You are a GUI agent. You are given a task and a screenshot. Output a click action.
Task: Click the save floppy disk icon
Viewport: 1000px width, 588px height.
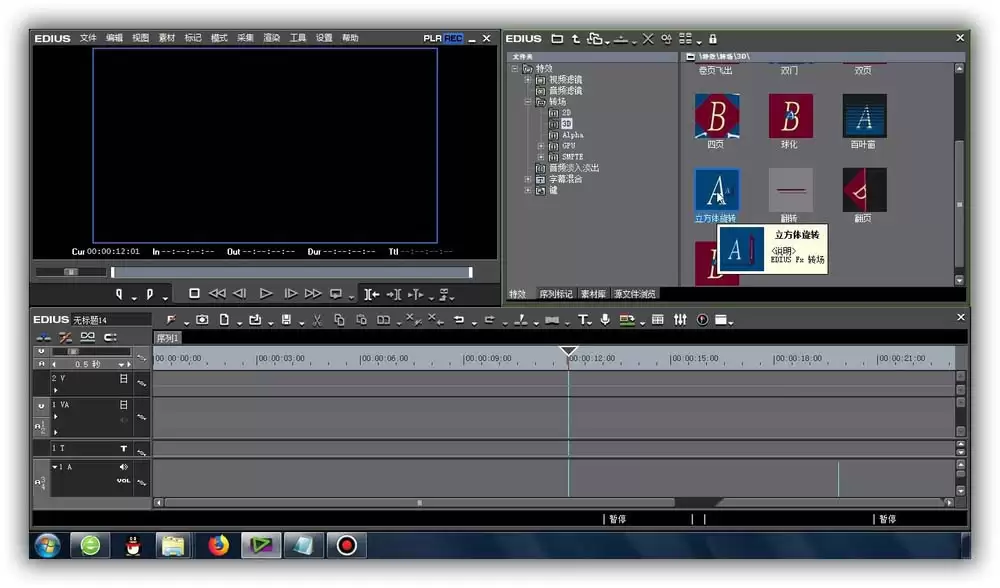[x=286, y=320]
